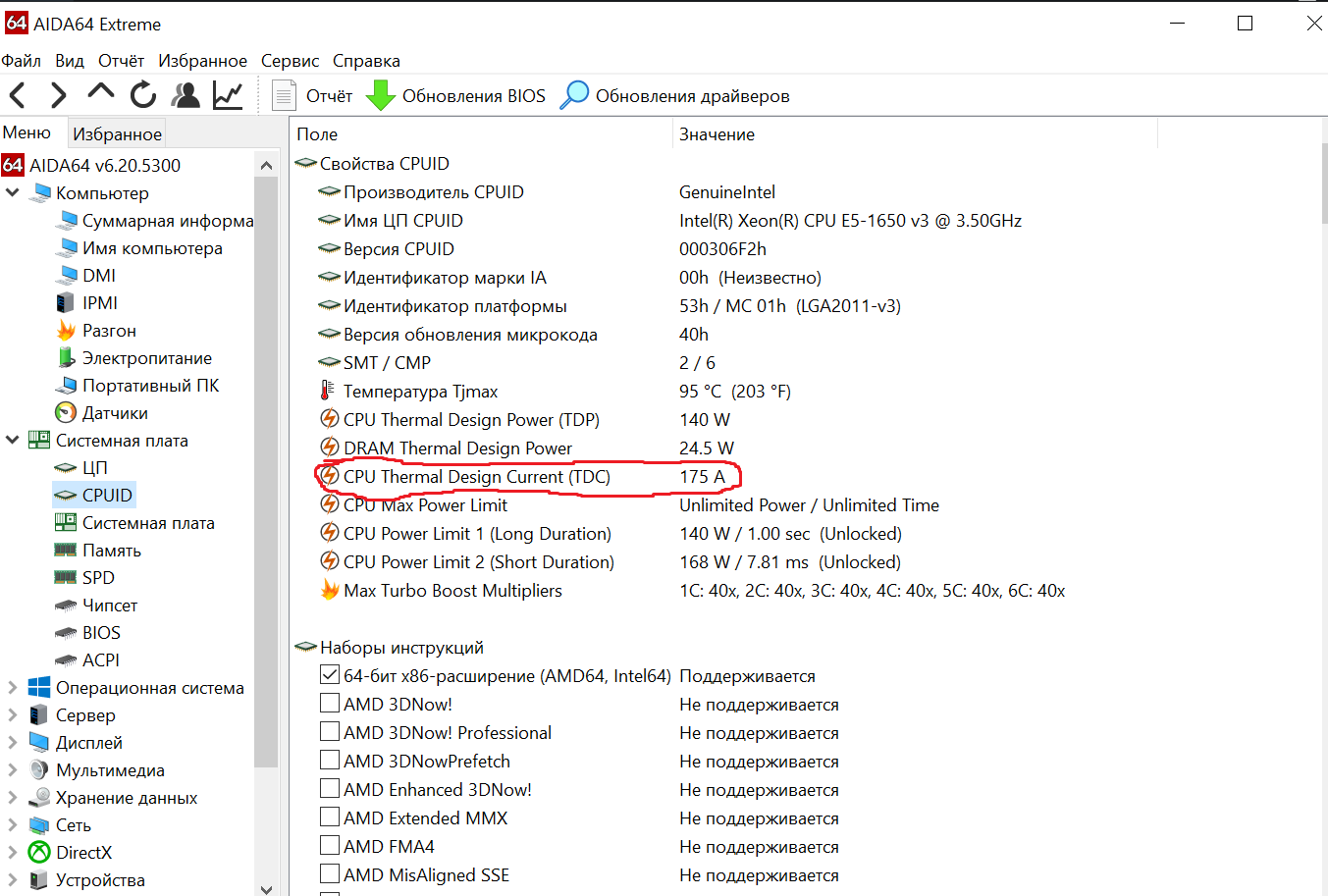
Task: Open the Файл menu
Action: tap(22, 61)
